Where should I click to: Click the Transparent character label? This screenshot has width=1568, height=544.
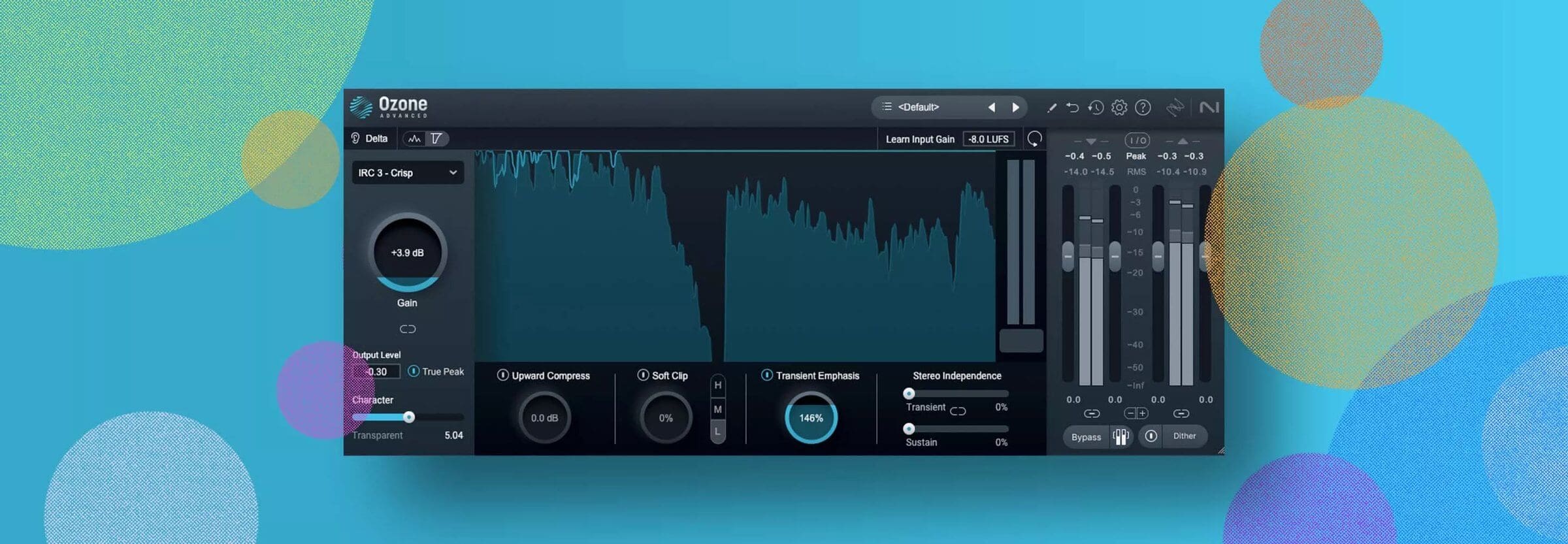coord(377,436)
